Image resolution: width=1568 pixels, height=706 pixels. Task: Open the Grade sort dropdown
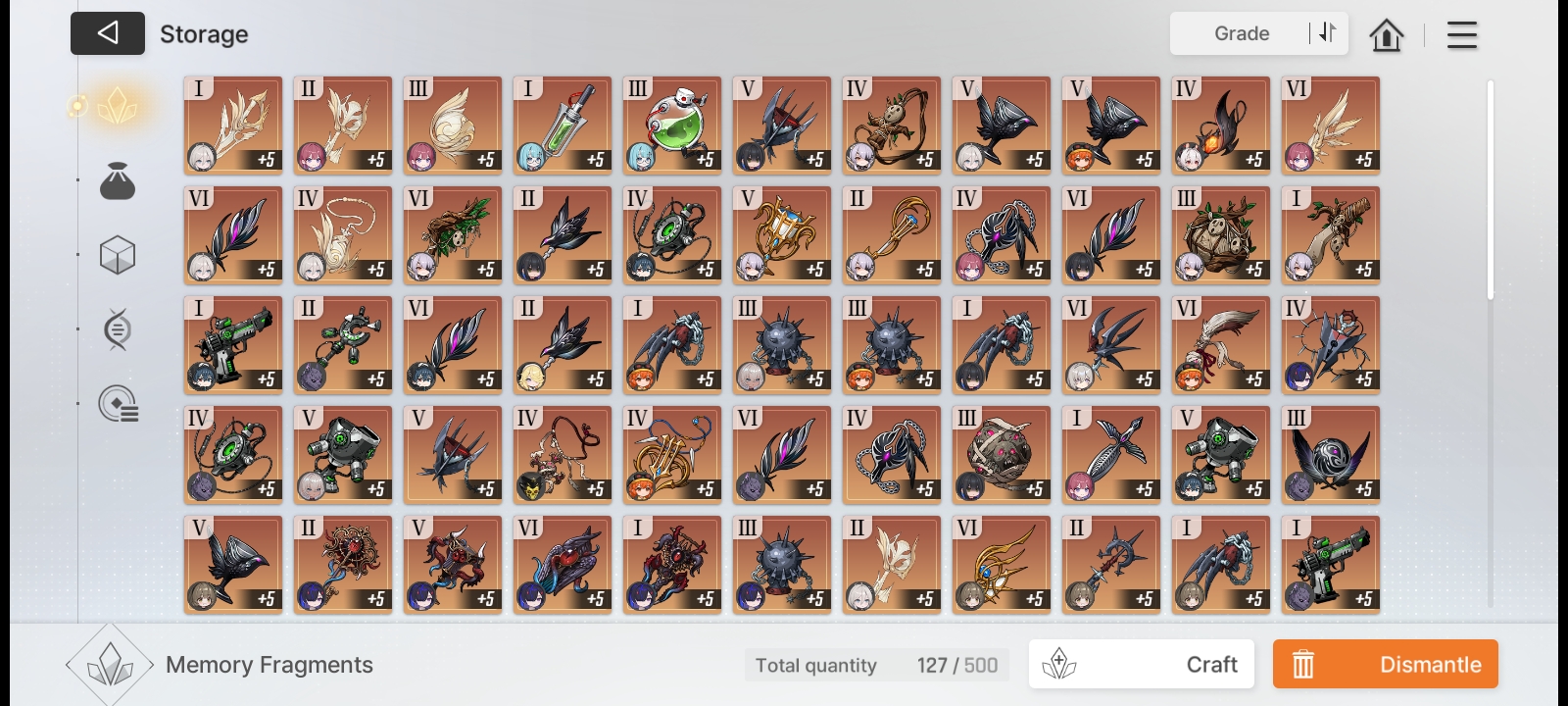1241,33
